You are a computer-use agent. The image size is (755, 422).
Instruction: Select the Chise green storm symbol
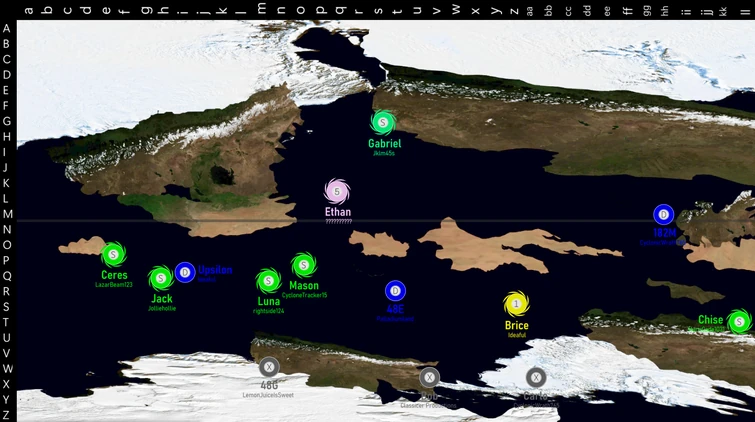[739, 321]
